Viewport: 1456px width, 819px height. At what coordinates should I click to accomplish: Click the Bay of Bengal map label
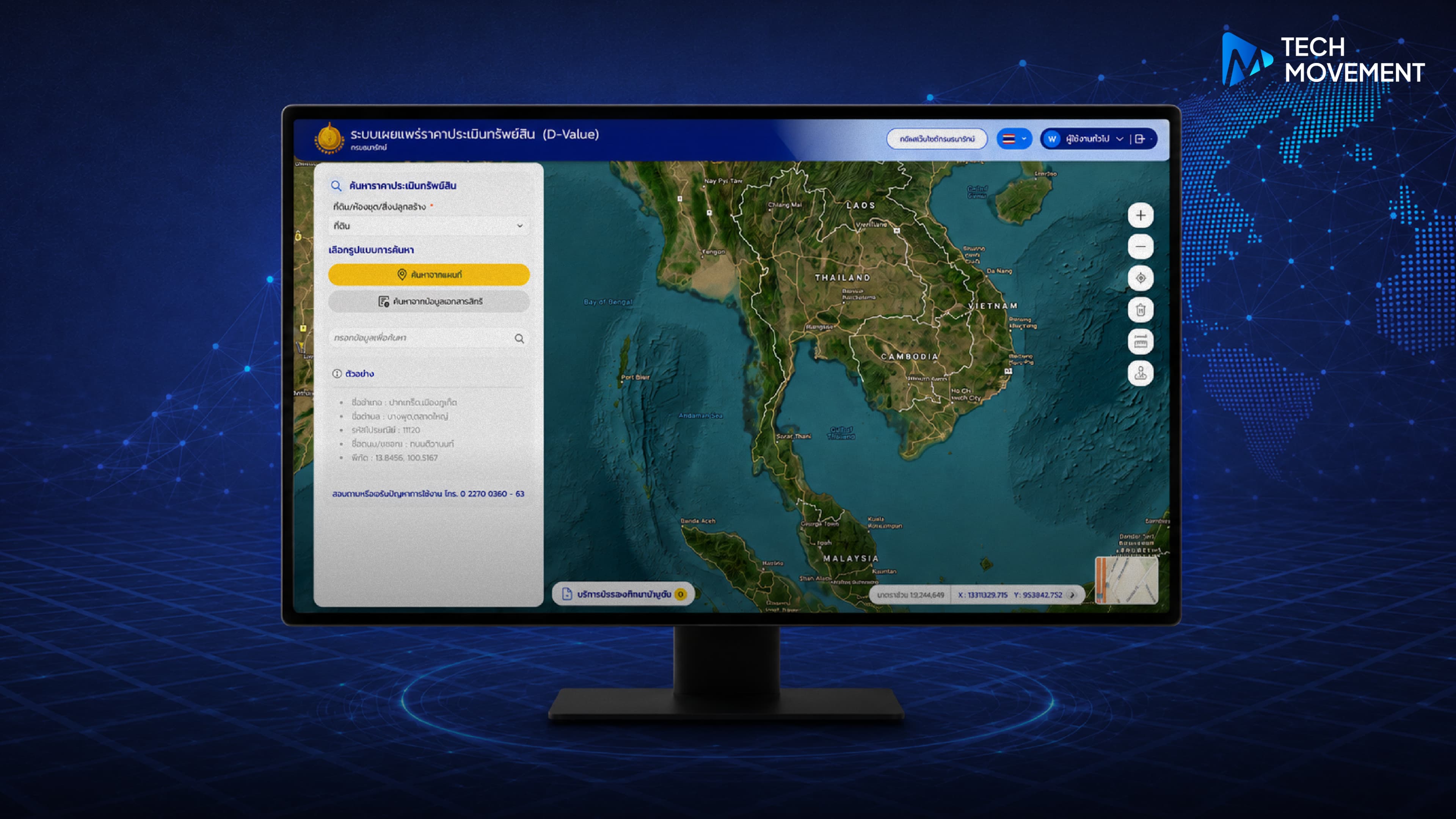tap(607, 303)
